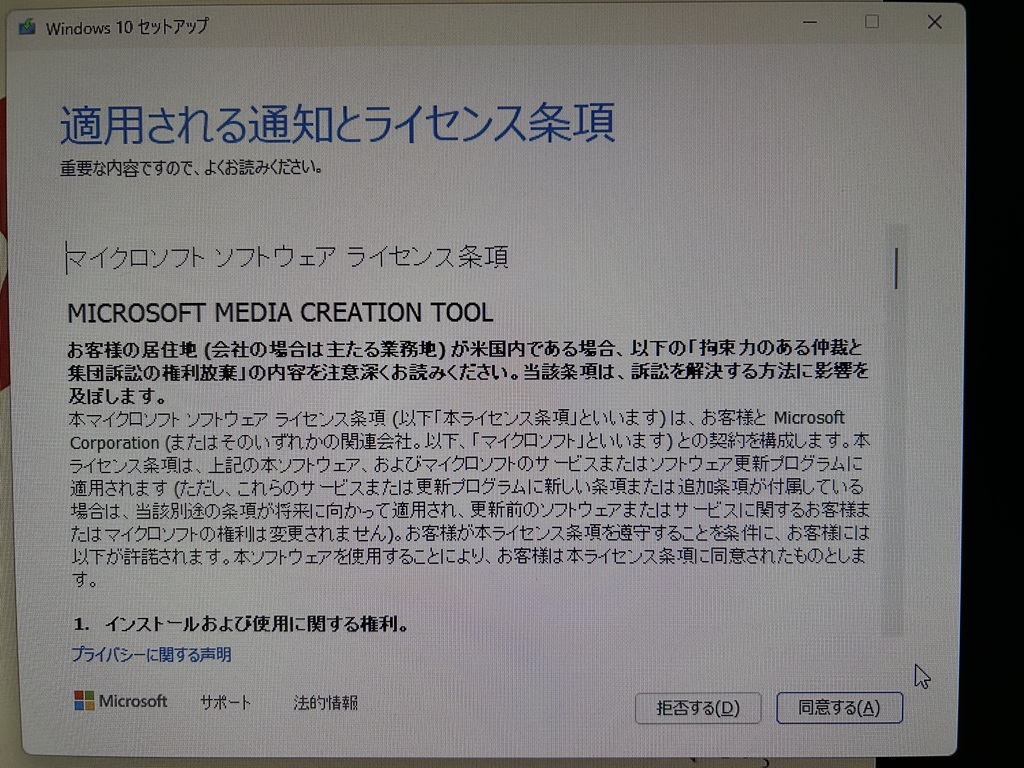Click the title text Windows 10 セットアップ
The width and height of the screenshot is (1024, 768).
point(127,27)
